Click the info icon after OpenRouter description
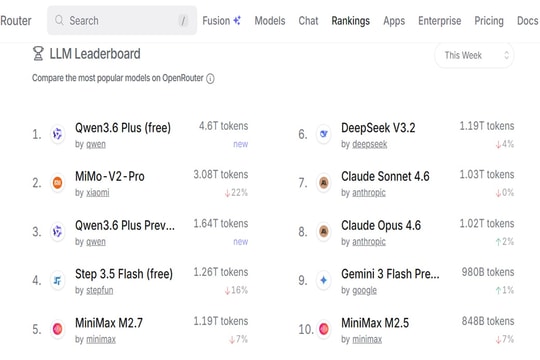 click(x=210, y=79)
